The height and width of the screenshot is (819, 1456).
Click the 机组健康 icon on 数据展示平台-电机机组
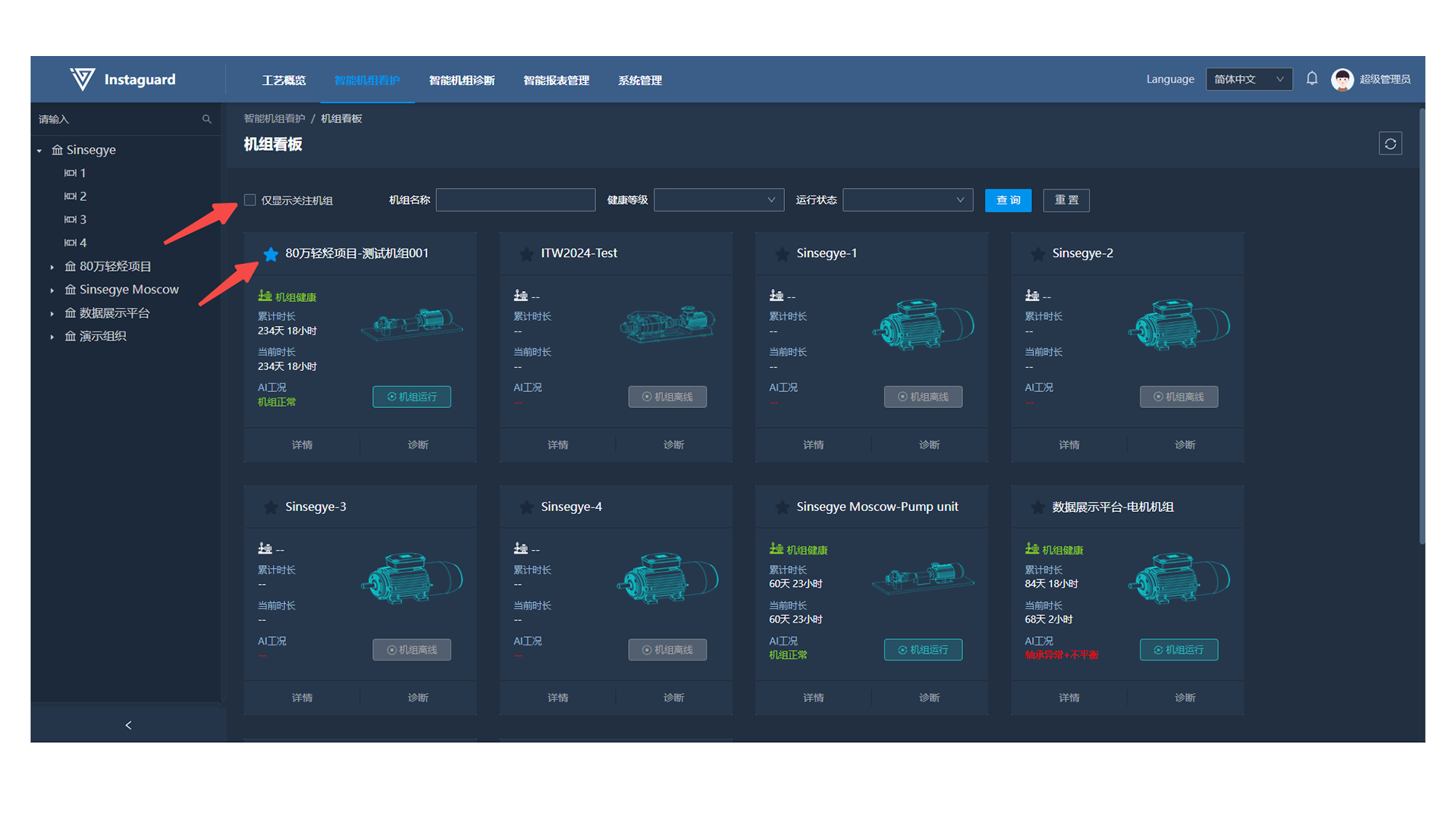[1031, 549]
